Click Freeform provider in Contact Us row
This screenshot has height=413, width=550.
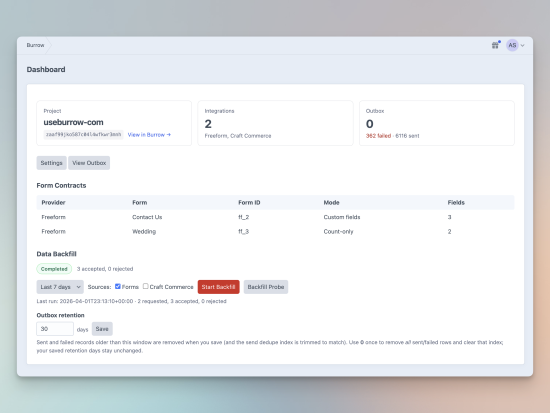point(53,217)
